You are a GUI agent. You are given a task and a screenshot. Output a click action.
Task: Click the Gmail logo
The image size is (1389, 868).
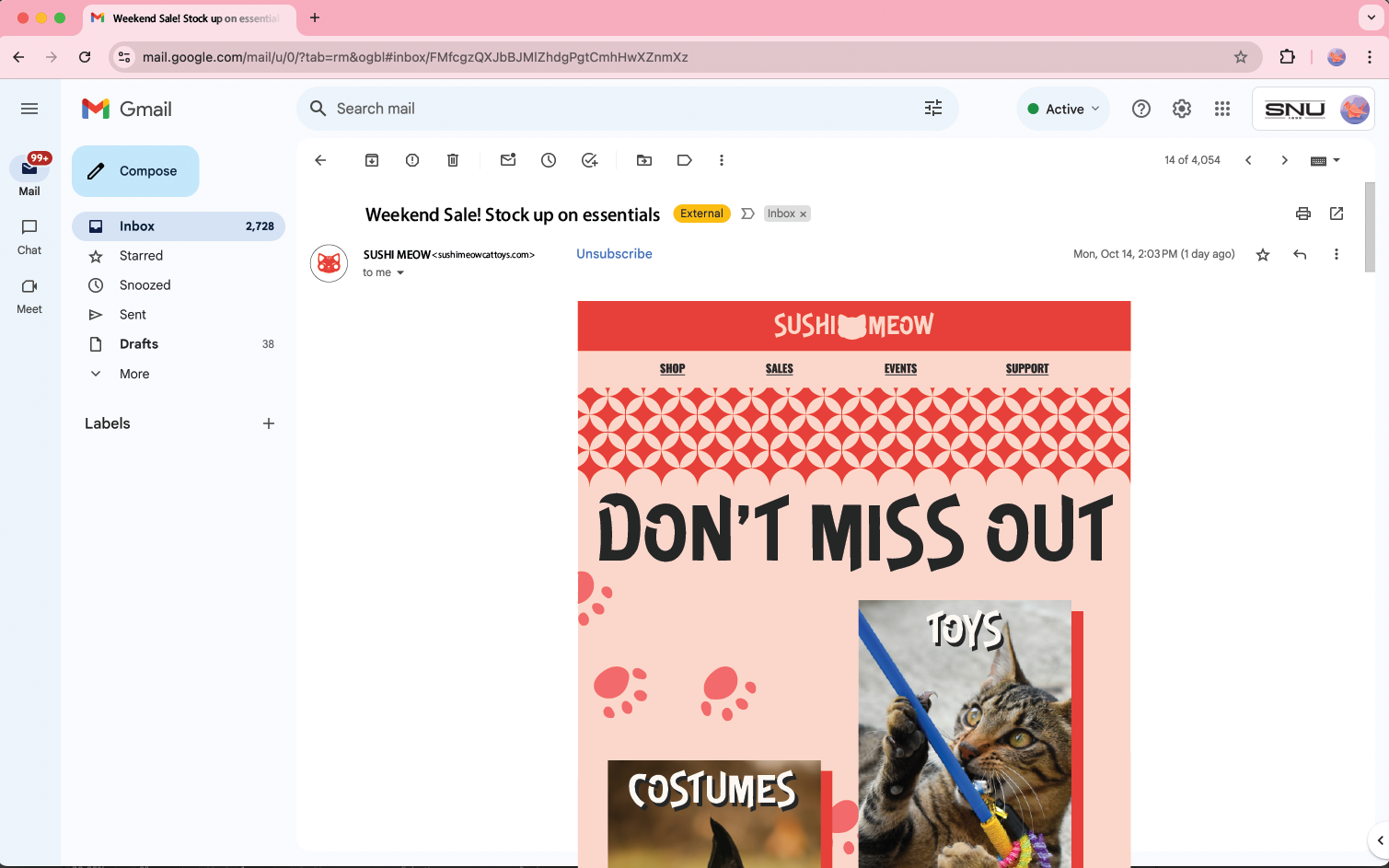coord(127,109)
